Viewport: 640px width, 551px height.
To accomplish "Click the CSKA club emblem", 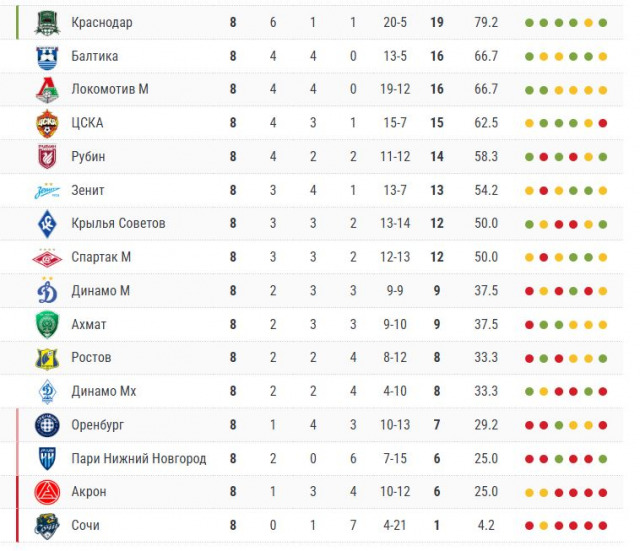I will click(48, 123).
